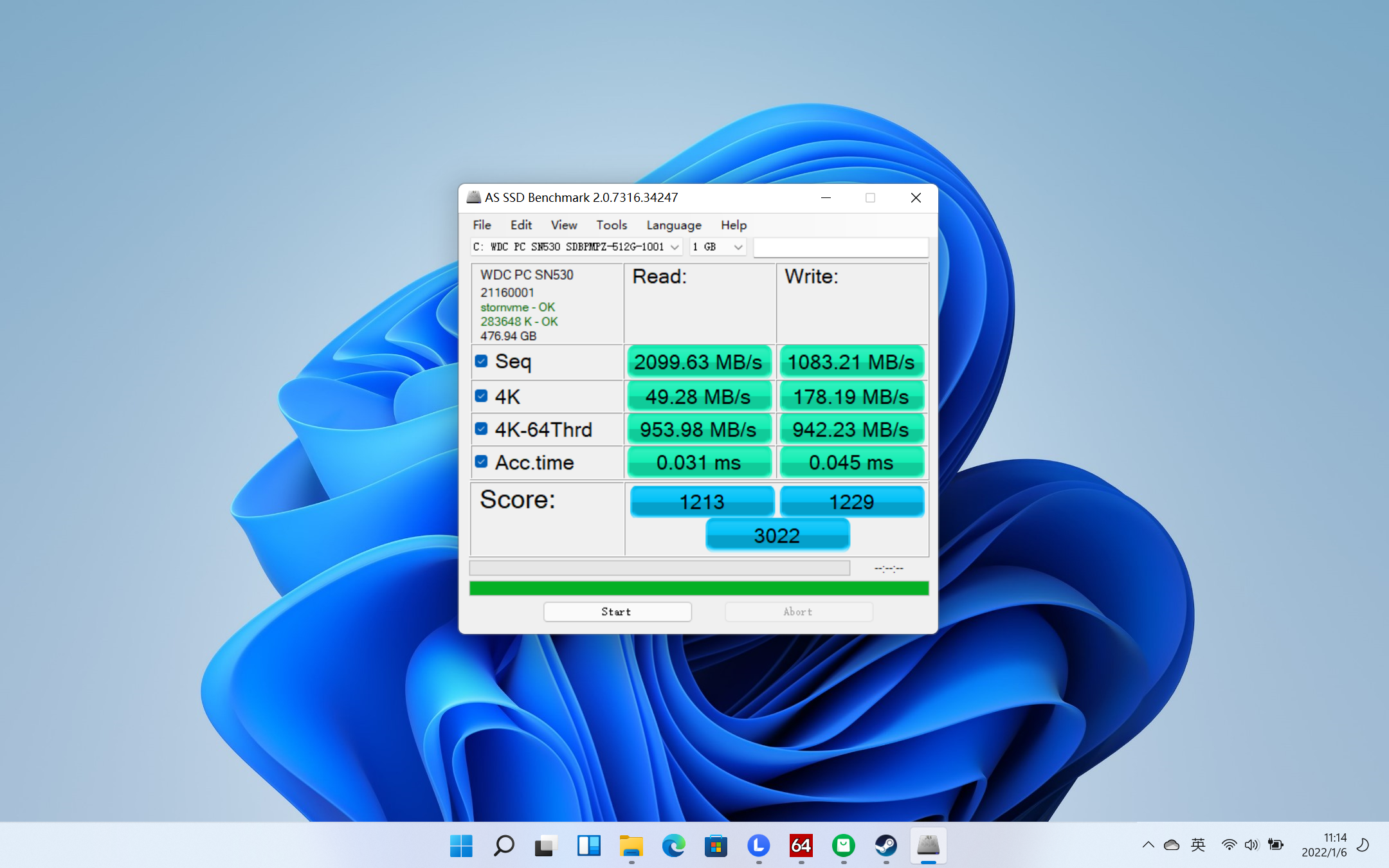Open Task View on taskbar
The width and height of the screenshot is (1389, 868).
click(x=546, y=845)
